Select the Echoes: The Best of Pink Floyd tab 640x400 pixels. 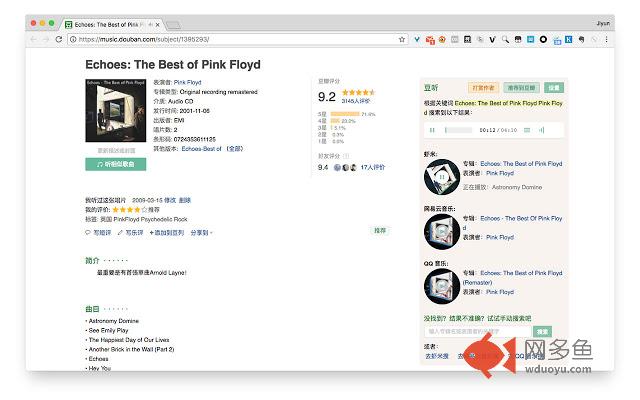(x=108, y=23)
